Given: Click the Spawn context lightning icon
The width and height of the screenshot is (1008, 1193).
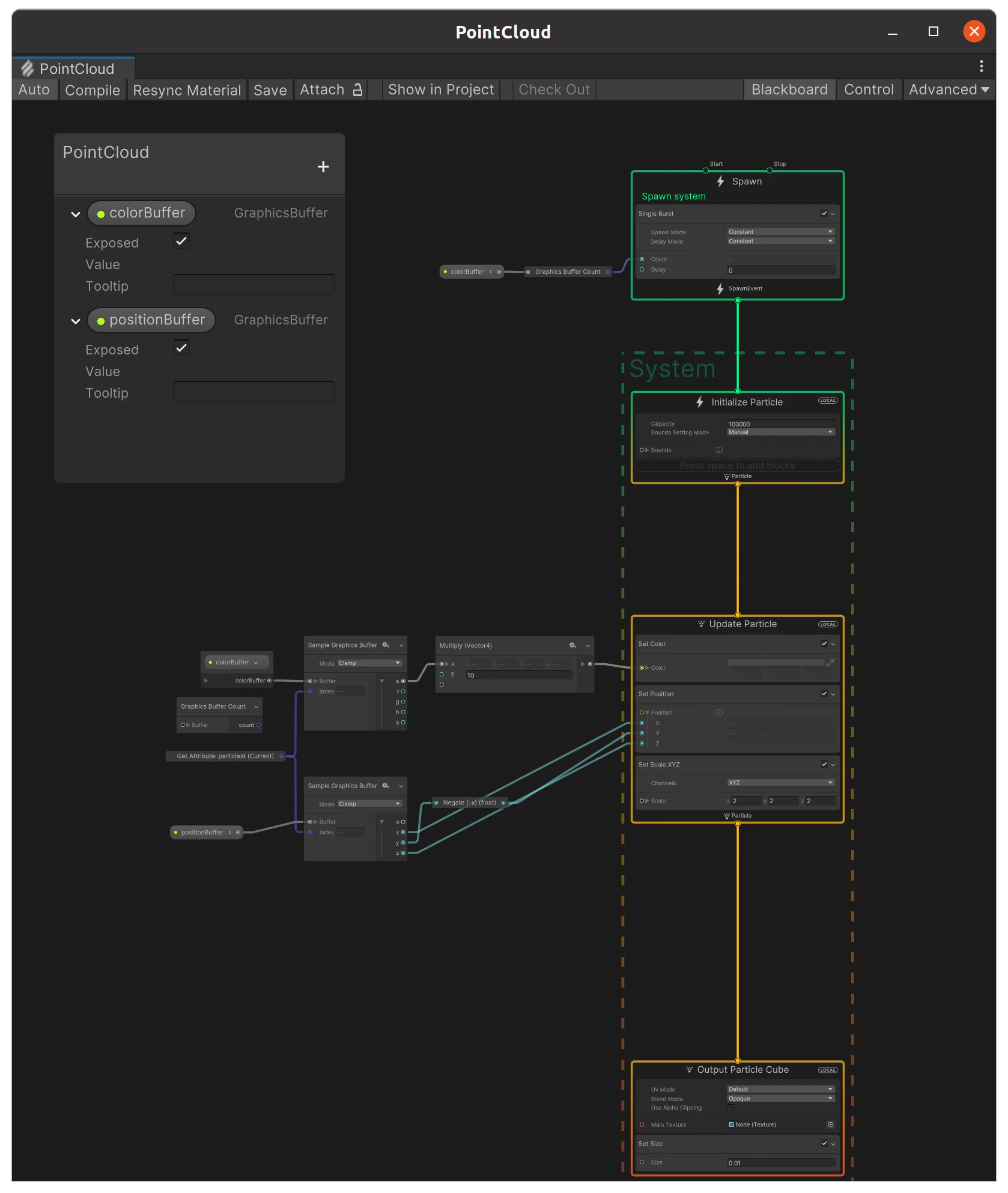Looking at the screenshot, I should [720, 181].
